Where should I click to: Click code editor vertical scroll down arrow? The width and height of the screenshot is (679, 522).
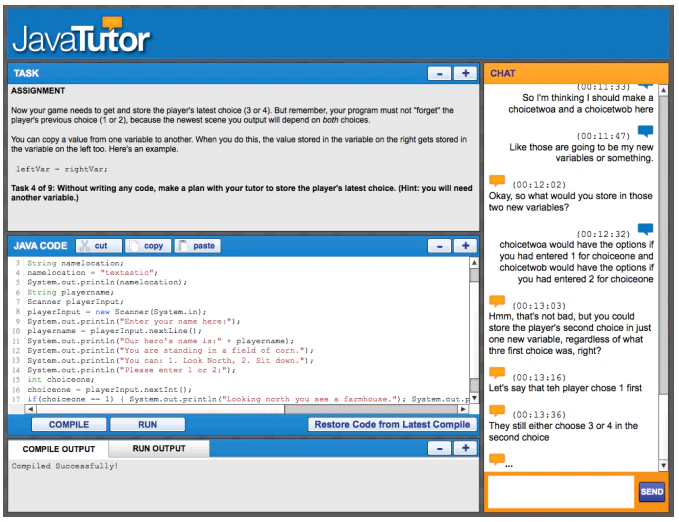click(x=474, y=398)
